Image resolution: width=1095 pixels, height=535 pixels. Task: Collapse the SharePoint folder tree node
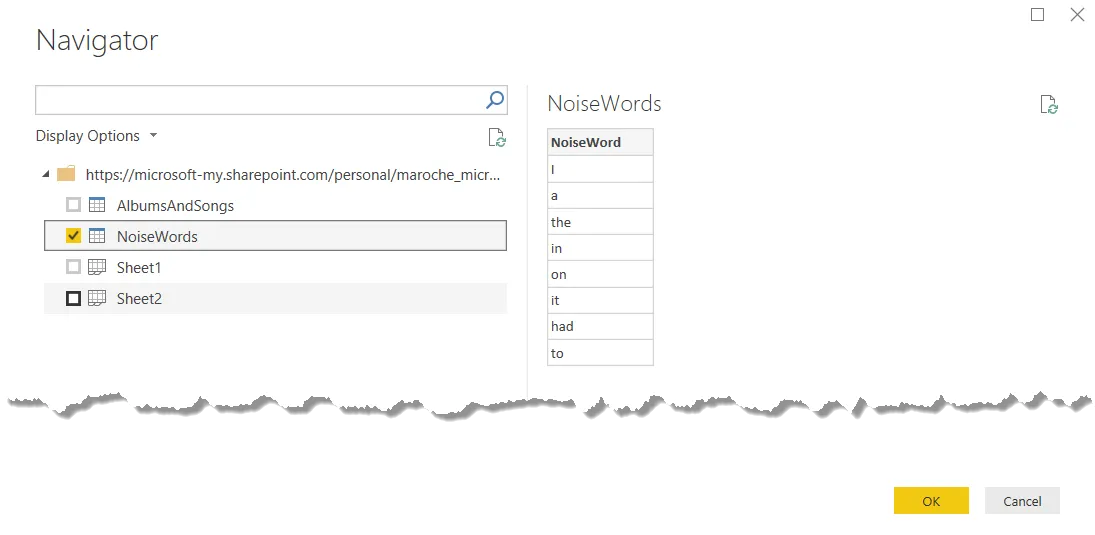click(46, 174)
